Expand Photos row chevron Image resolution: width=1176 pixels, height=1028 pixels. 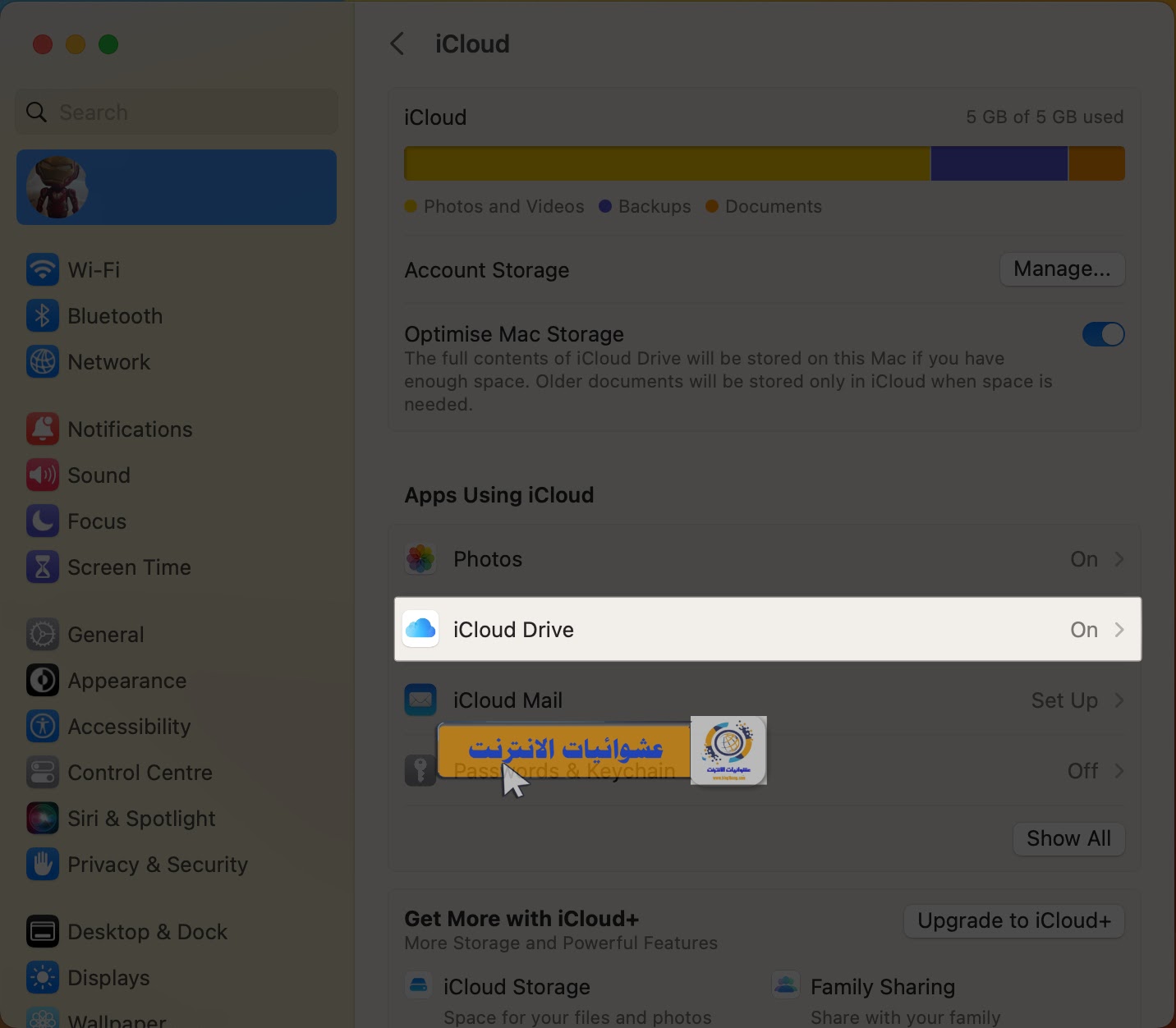[x=1119, y=559]
